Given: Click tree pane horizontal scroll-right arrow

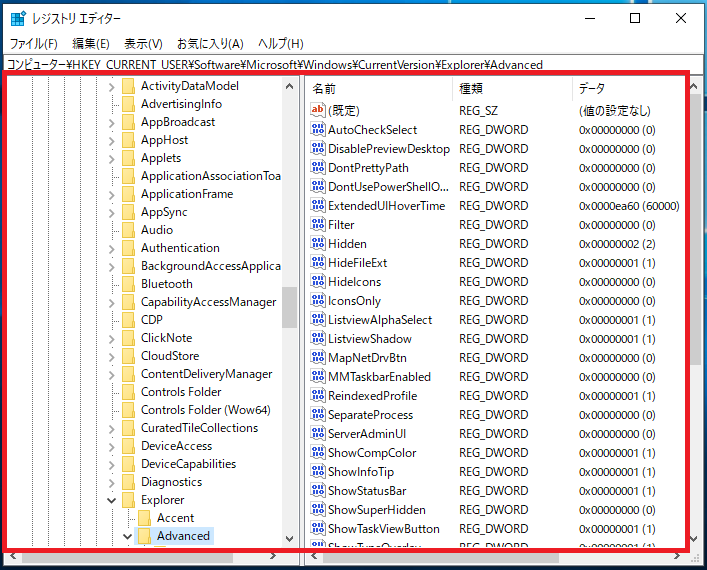Looking at the screenshot, I should (x=273, y=556).
